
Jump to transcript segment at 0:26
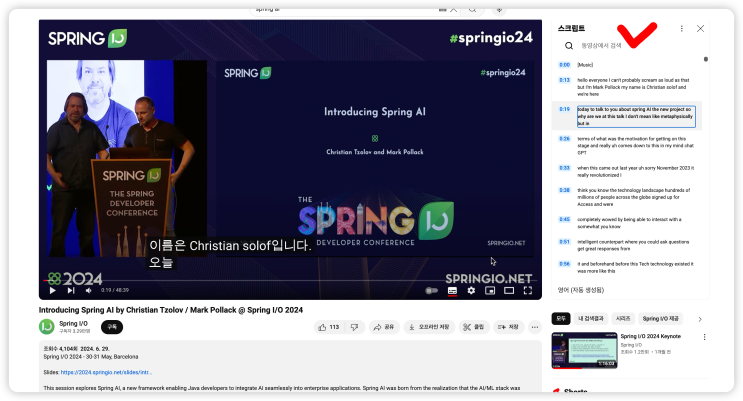coord(627,146)
